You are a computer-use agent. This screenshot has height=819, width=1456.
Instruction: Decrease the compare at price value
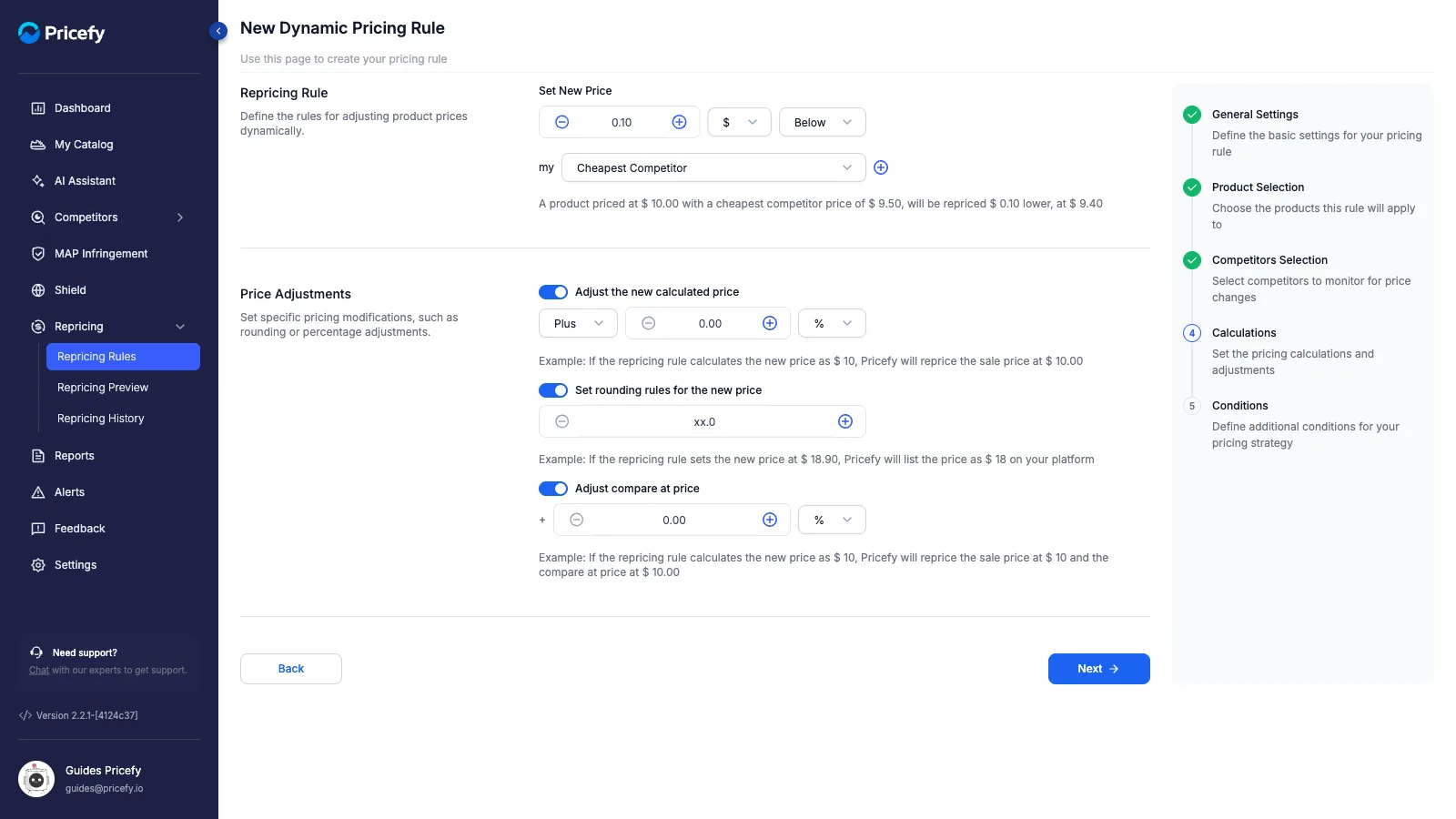(577, 520)
